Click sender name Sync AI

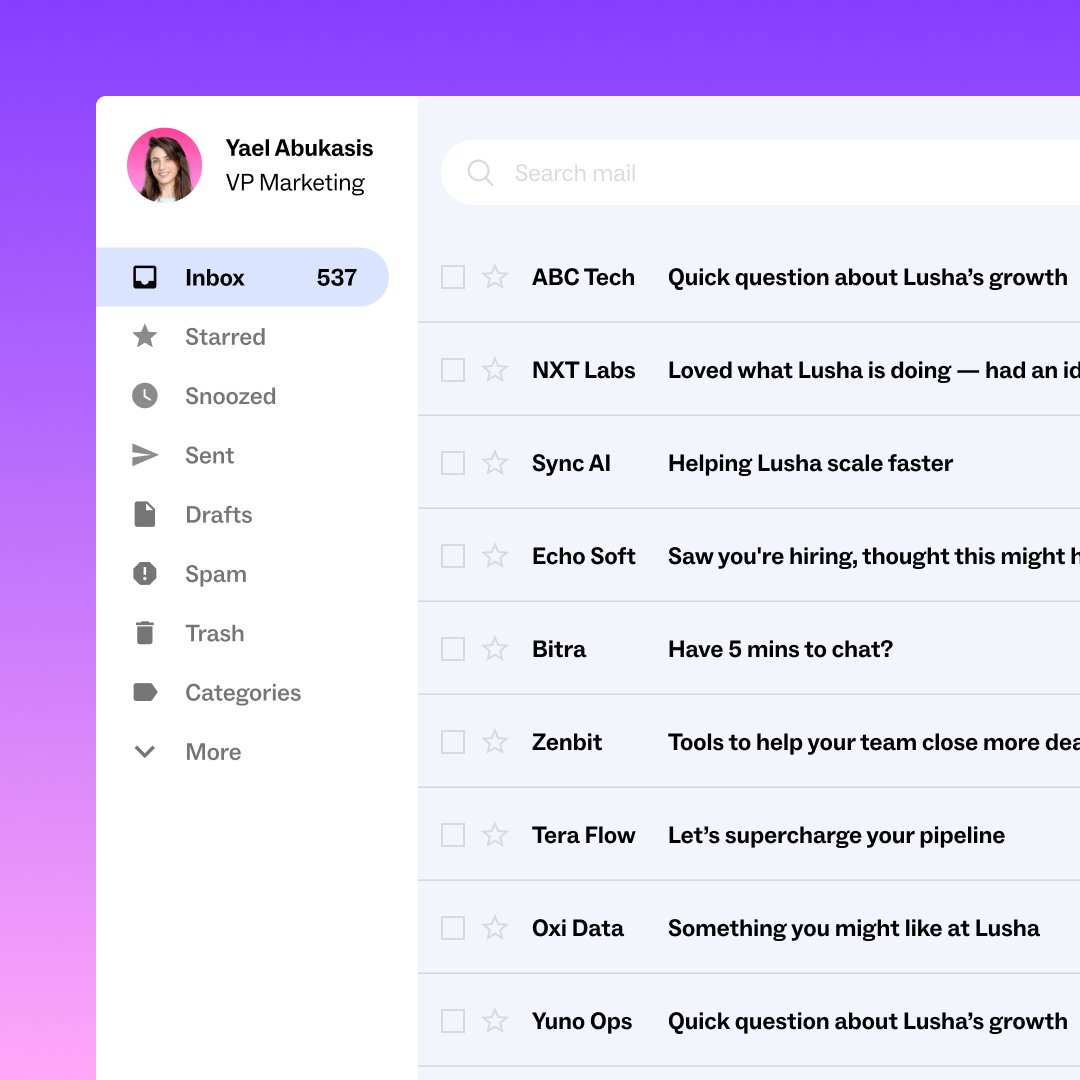[x=571, y=464]
